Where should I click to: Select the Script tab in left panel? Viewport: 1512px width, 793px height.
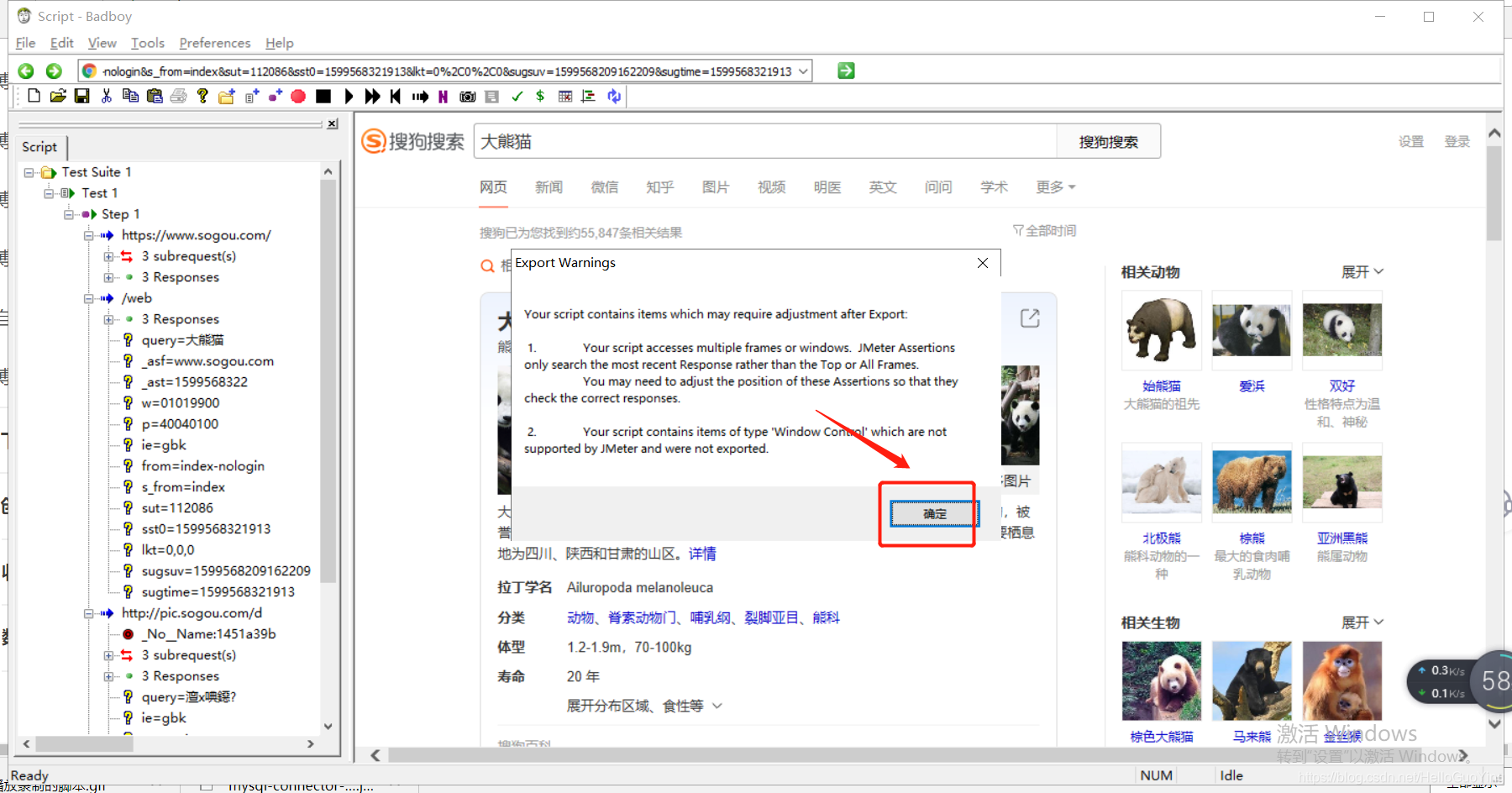click(x=39, y=147)
